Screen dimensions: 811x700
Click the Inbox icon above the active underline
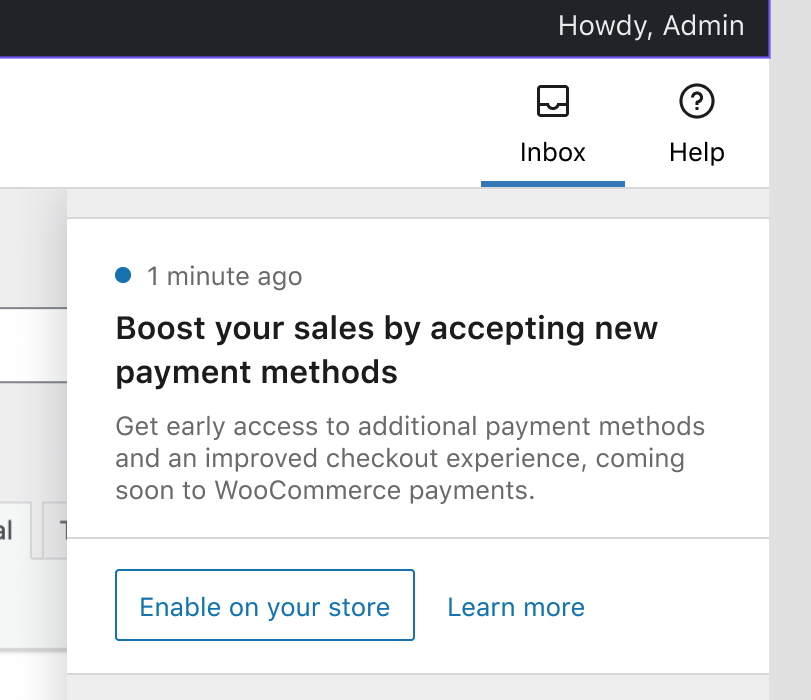click(553, 101)
